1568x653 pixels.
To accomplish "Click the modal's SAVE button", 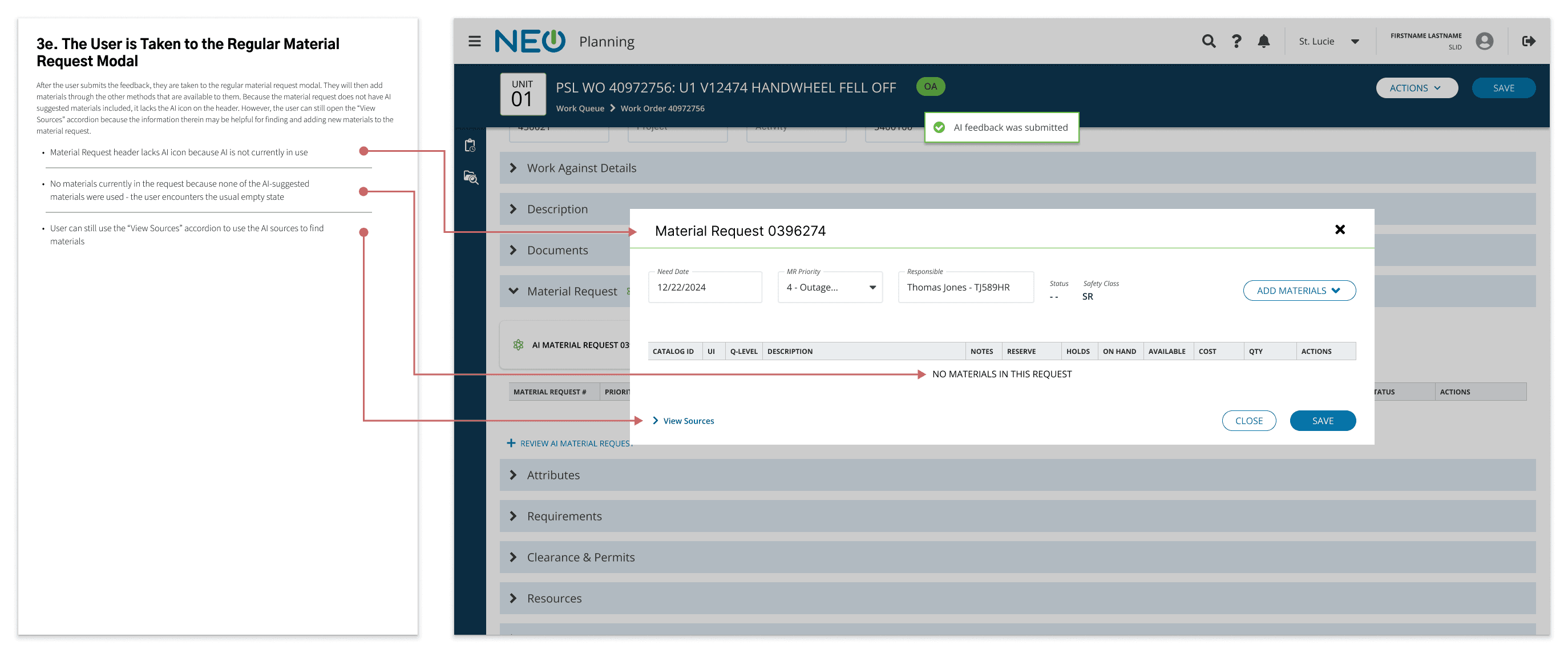I will click(1322, 421).
